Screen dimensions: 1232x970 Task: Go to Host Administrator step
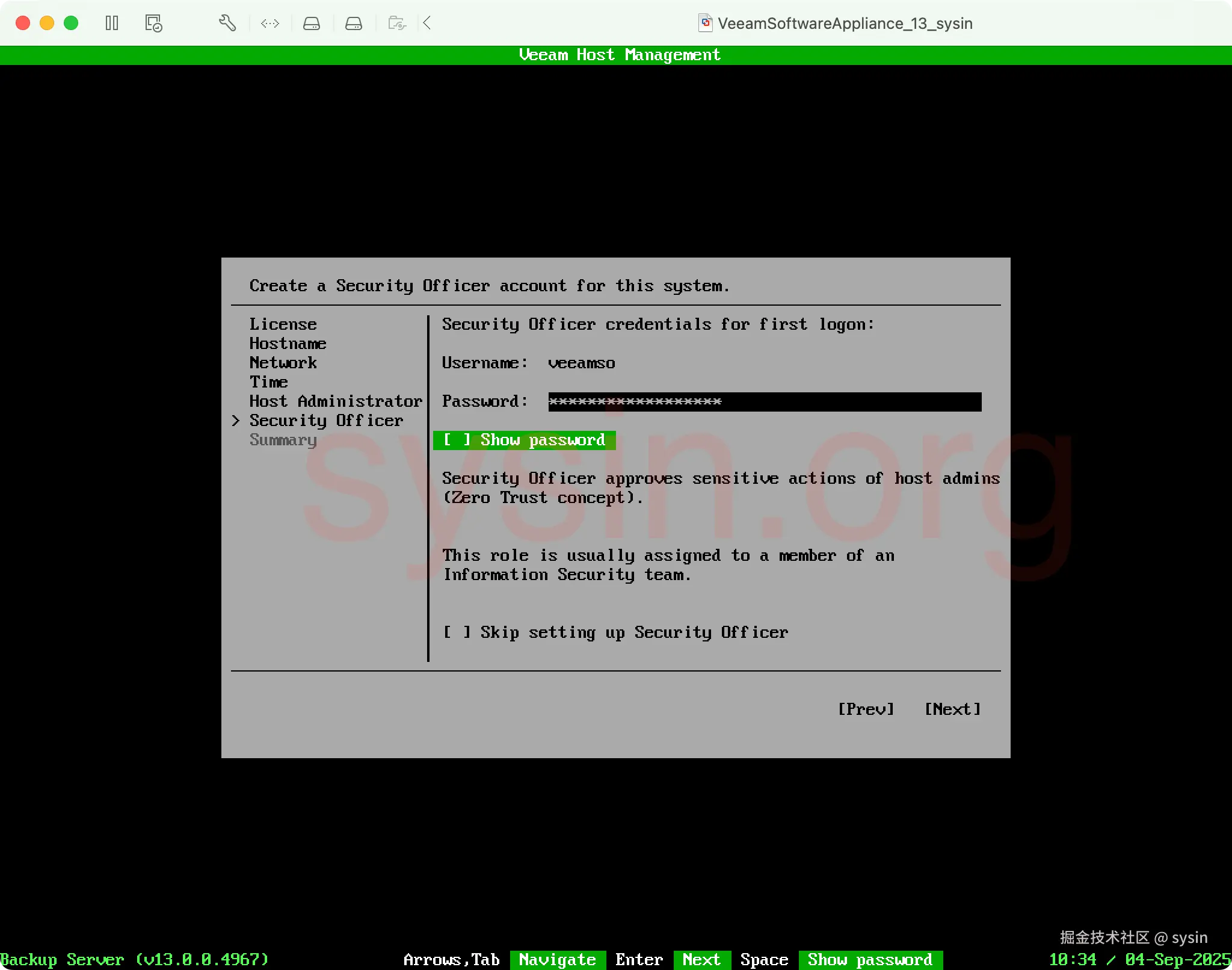point(335,401)
